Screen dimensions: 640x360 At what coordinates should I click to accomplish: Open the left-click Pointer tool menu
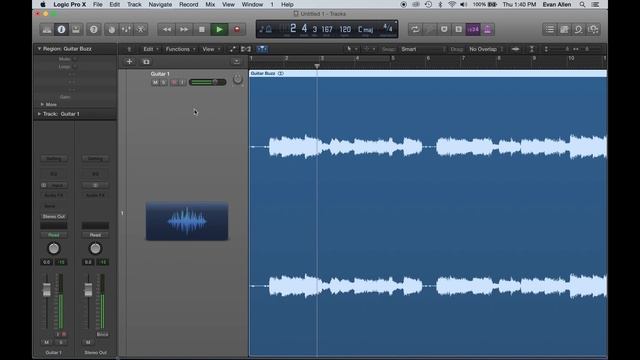pos(351,49)
